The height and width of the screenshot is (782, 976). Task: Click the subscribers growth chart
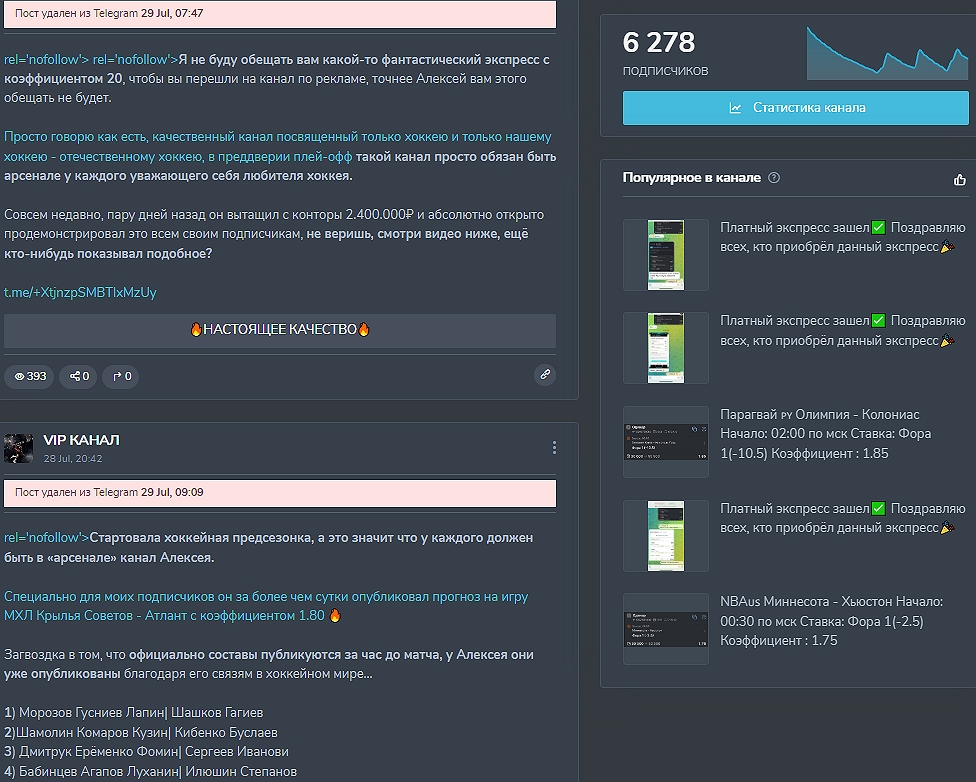coord(887,53)
